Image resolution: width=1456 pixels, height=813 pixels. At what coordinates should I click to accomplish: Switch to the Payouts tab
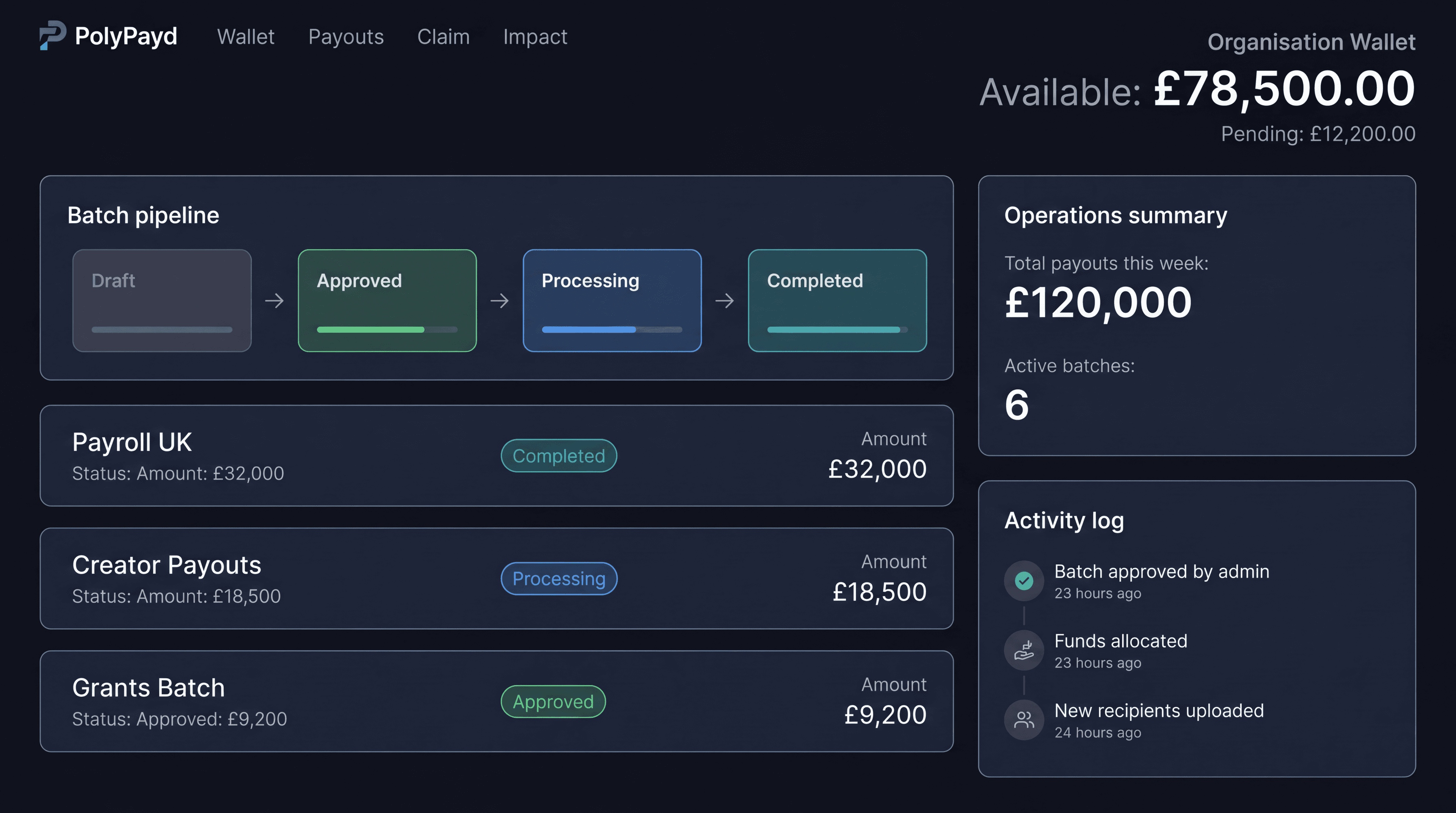[346, 37]
